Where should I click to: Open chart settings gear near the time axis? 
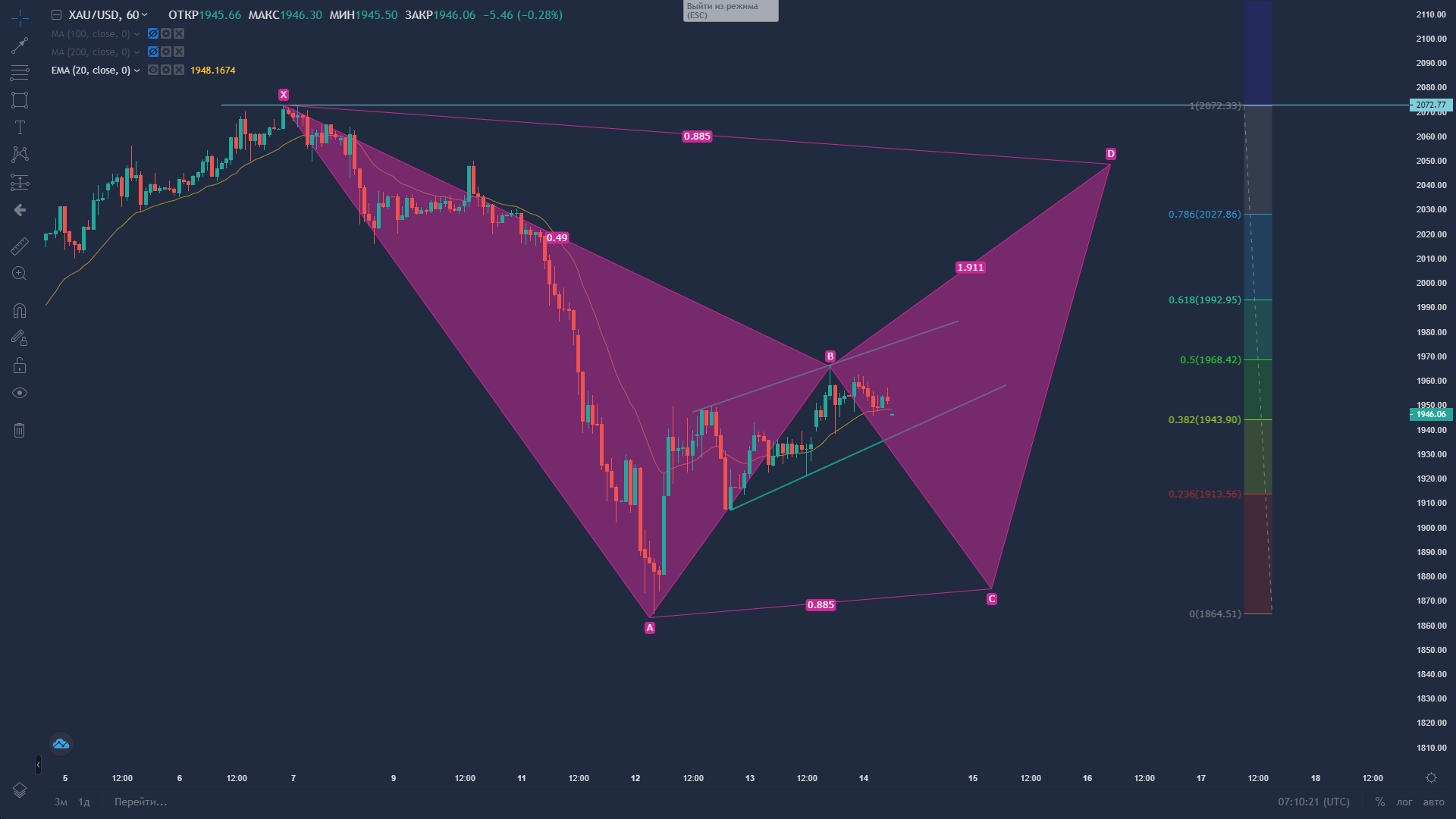1431,778
